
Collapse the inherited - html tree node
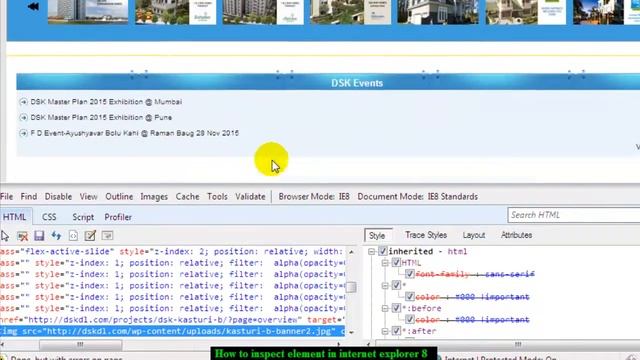(x=371, y=251)
